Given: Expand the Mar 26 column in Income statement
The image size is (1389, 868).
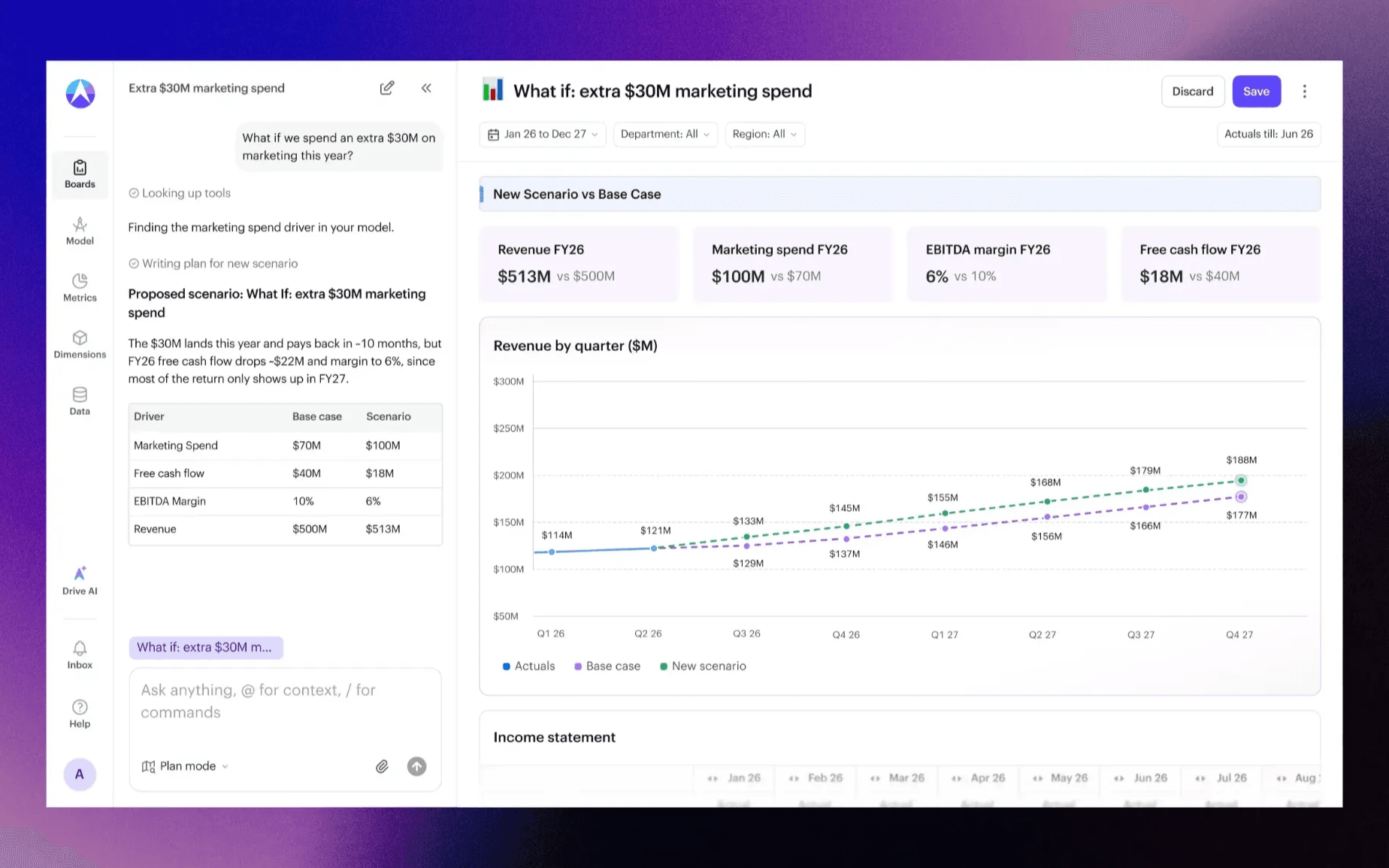Looking at the screenshot, I should [x=875, y=779].
